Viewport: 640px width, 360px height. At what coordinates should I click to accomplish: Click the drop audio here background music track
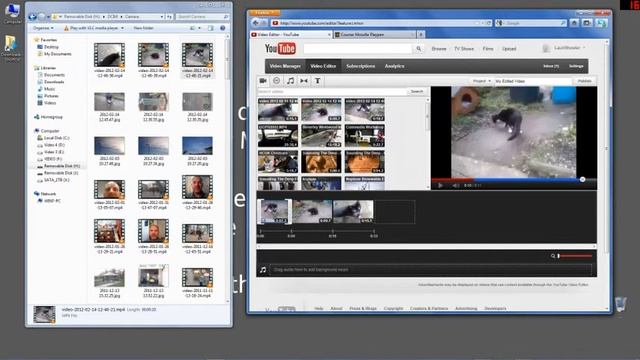coord(431,270)
